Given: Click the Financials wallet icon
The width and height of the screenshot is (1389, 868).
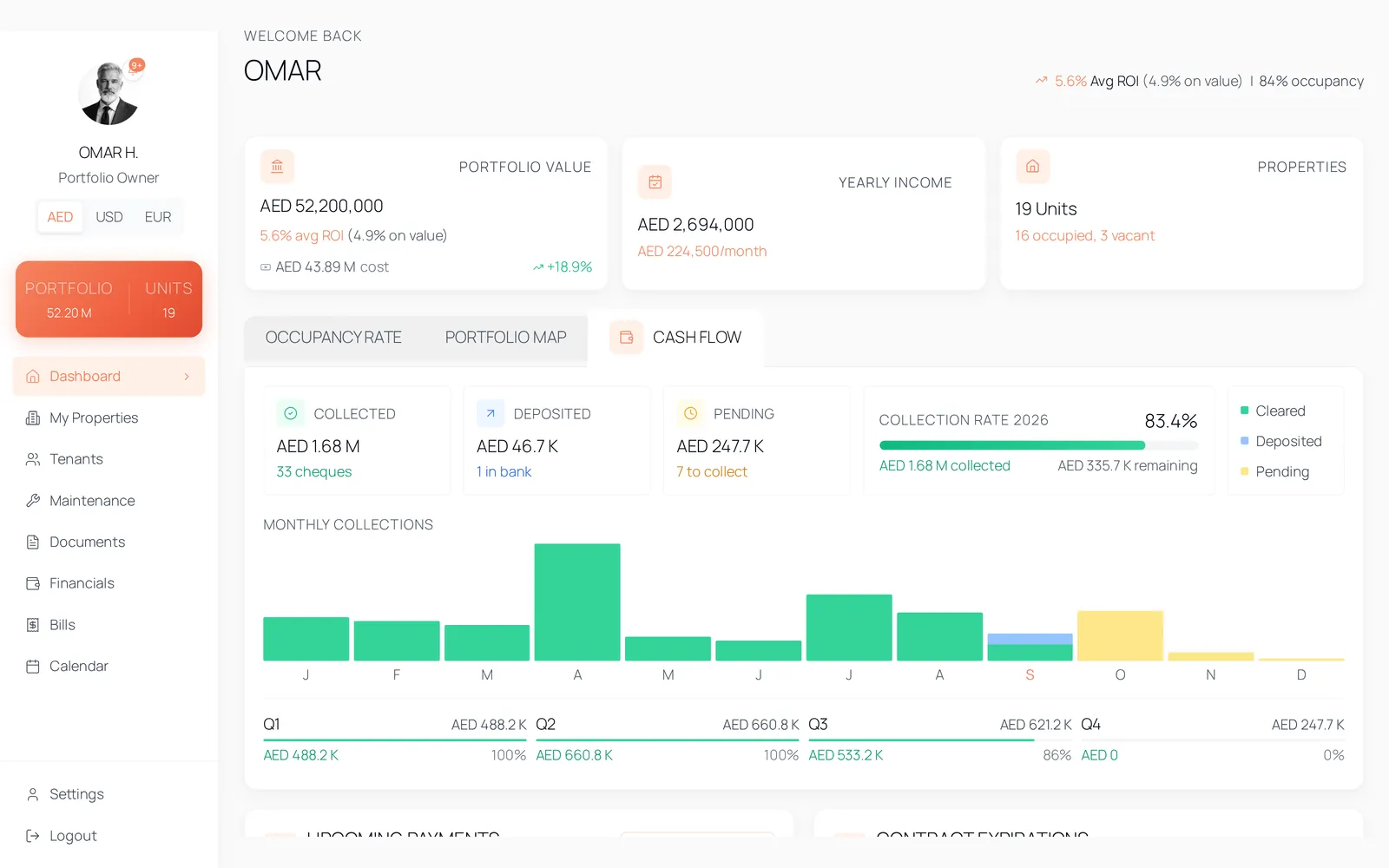Looking at the screenshot, I should point(33,583).
